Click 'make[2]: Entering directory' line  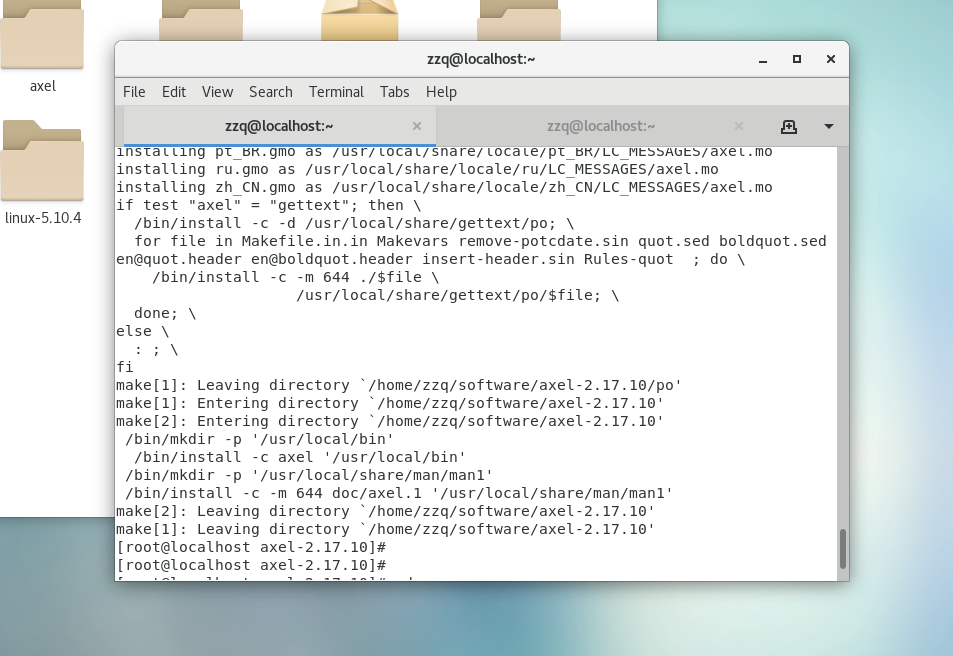(x=390, y=421)
